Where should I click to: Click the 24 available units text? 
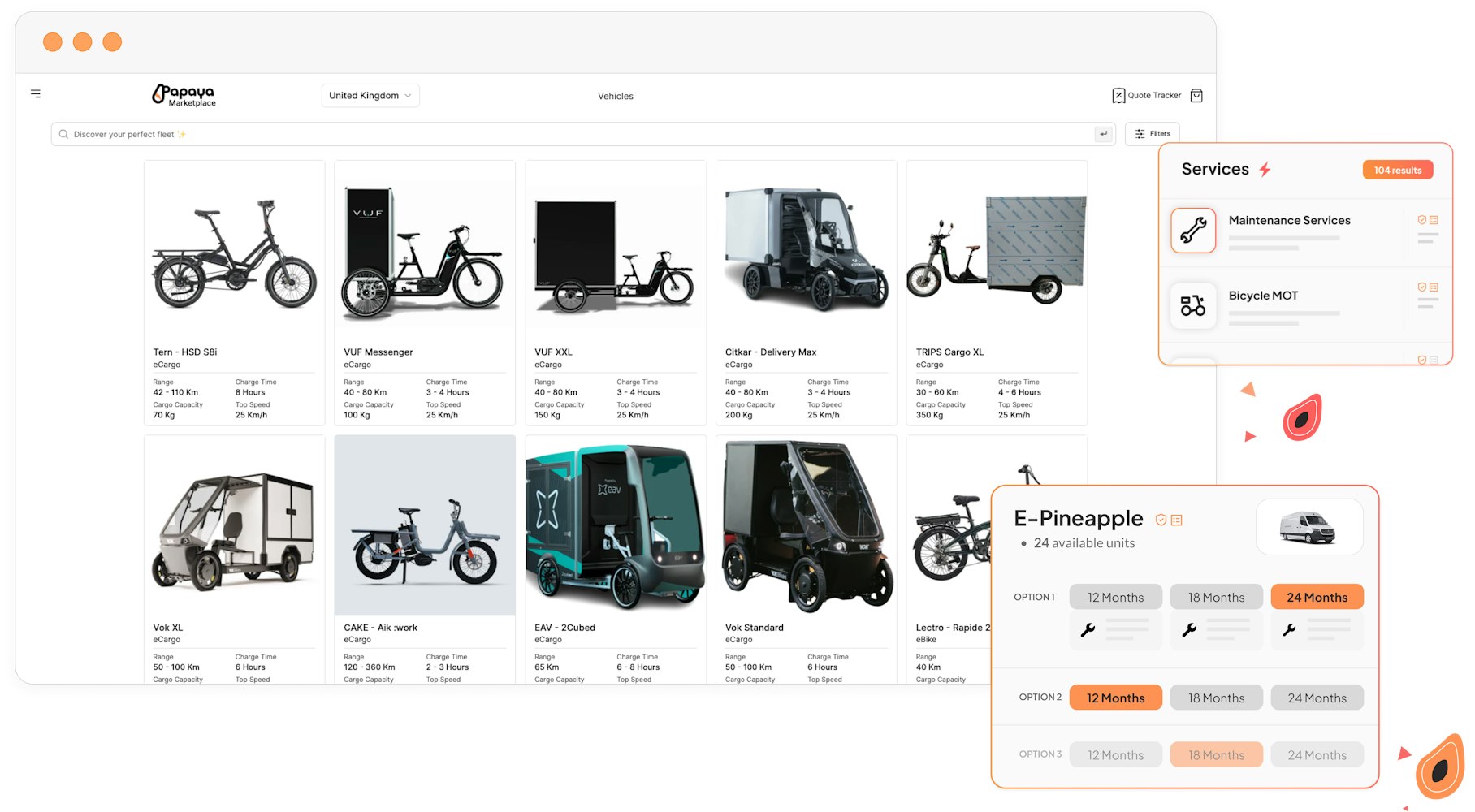[x=1084, y=543]
